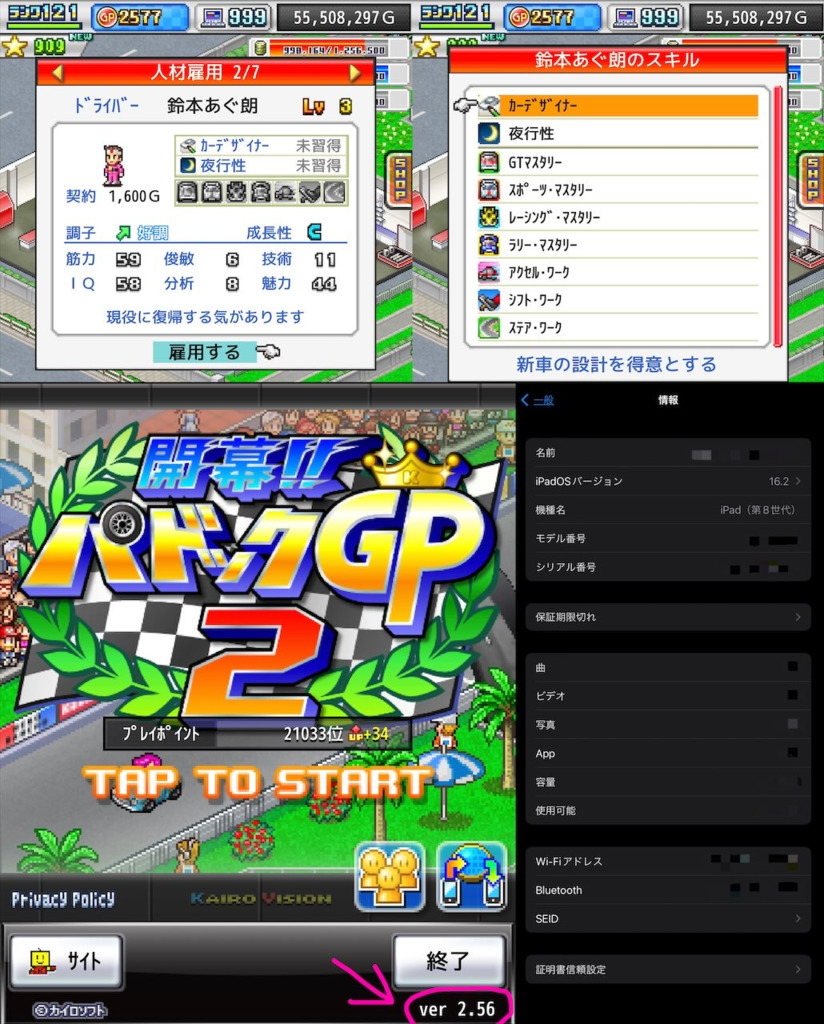Click the accelerator work icon

pyautogui.click(x=489, y=272)
